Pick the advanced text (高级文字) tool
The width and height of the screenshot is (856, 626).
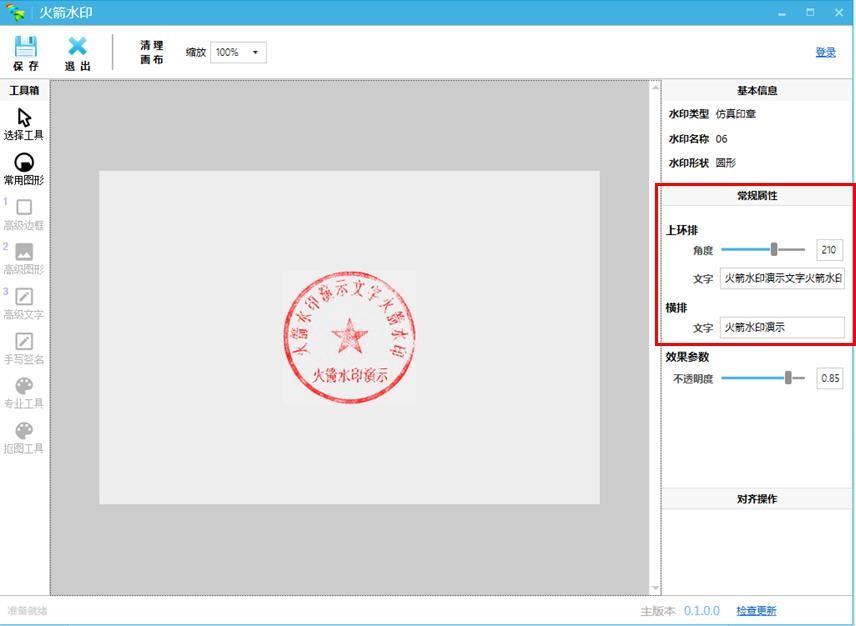[x=24, y=297]
